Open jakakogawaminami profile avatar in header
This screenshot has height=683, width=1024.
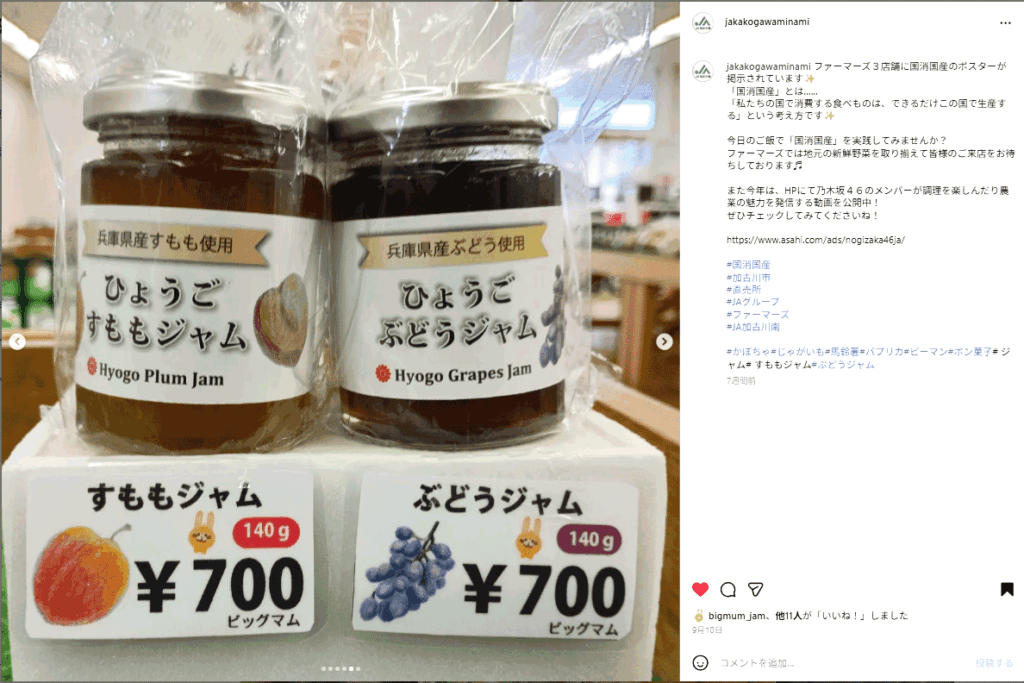coord(703,22)
